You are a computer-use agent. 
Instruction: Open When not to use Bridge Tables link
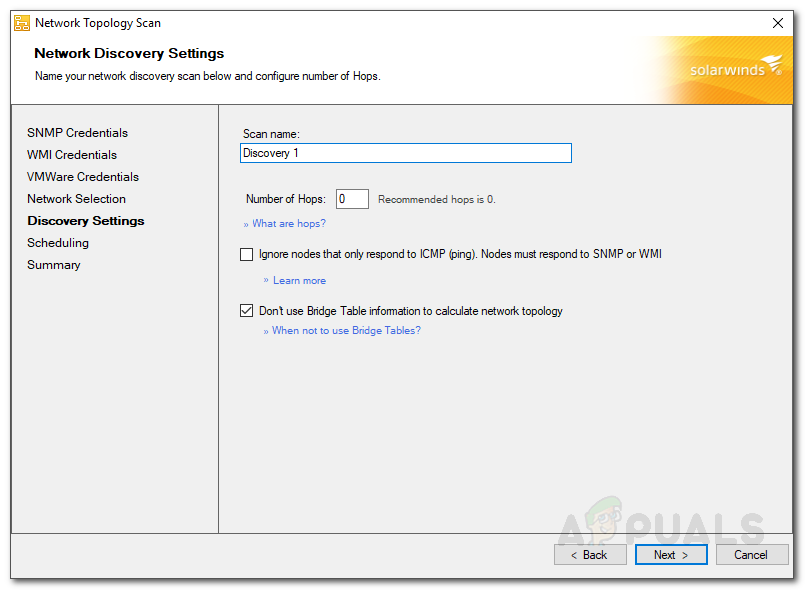[x=346, y=331]
